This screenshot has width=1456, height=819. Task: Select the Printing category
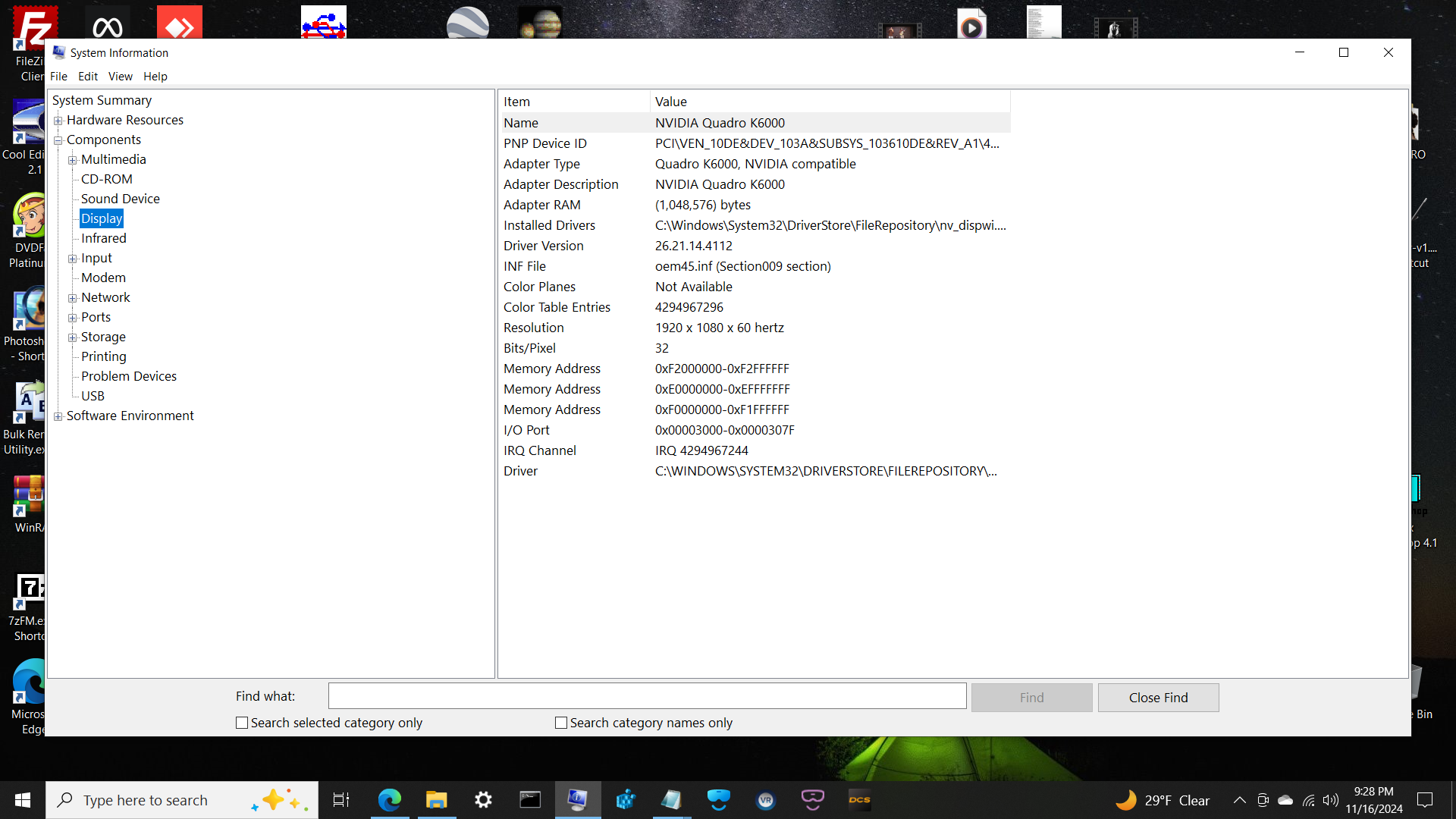pyautogui.click(x=104, y=356)
